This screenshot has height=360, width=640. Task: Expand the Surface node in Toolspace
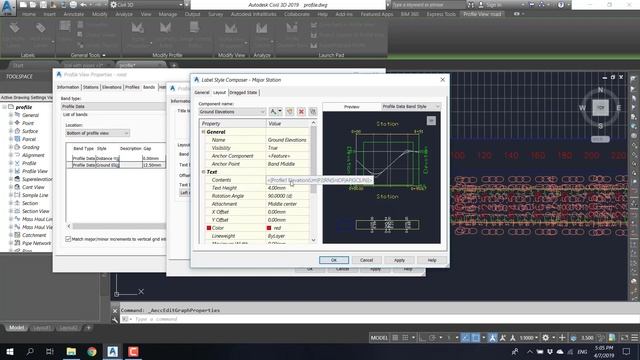pyautogui.click(x=11, y=131)
